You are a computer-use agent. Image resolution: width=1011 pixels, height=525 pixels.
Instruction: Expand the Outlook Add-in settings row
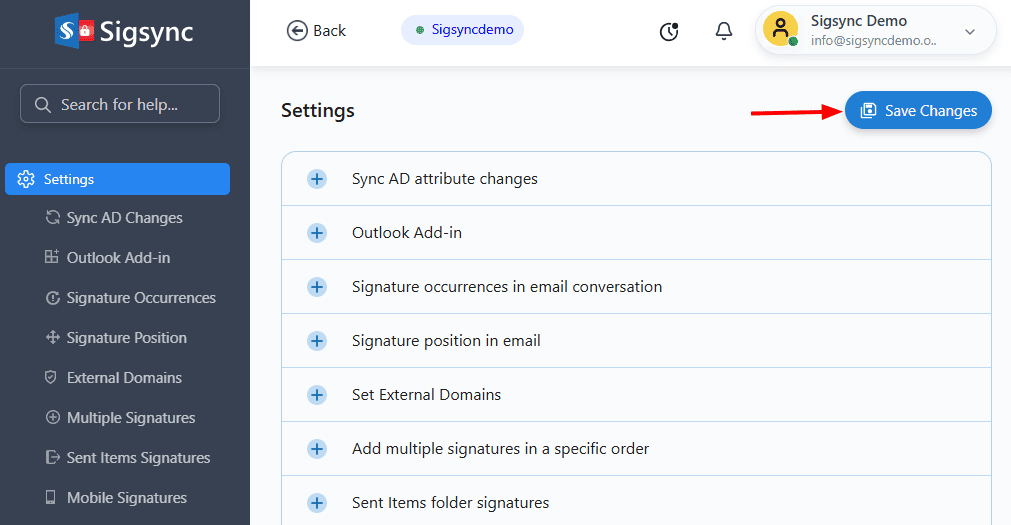pos(317,233)
